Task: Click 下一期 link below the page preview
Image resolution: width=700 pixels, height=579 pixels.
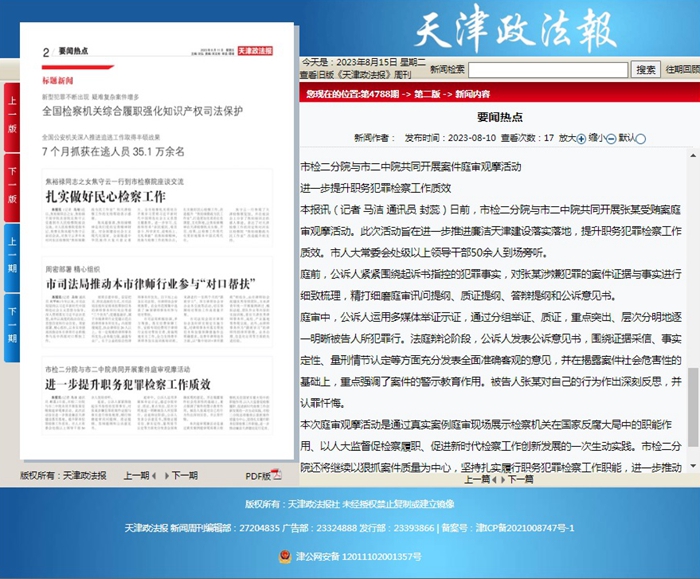Action: tap(184, 475)
